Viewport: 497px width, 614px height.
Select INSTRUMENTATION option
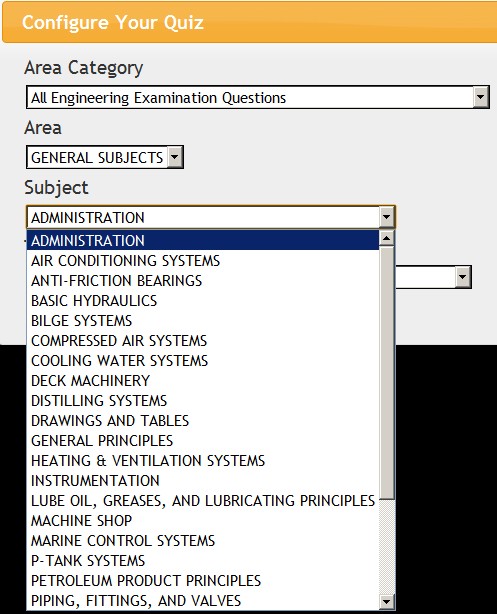202,480
